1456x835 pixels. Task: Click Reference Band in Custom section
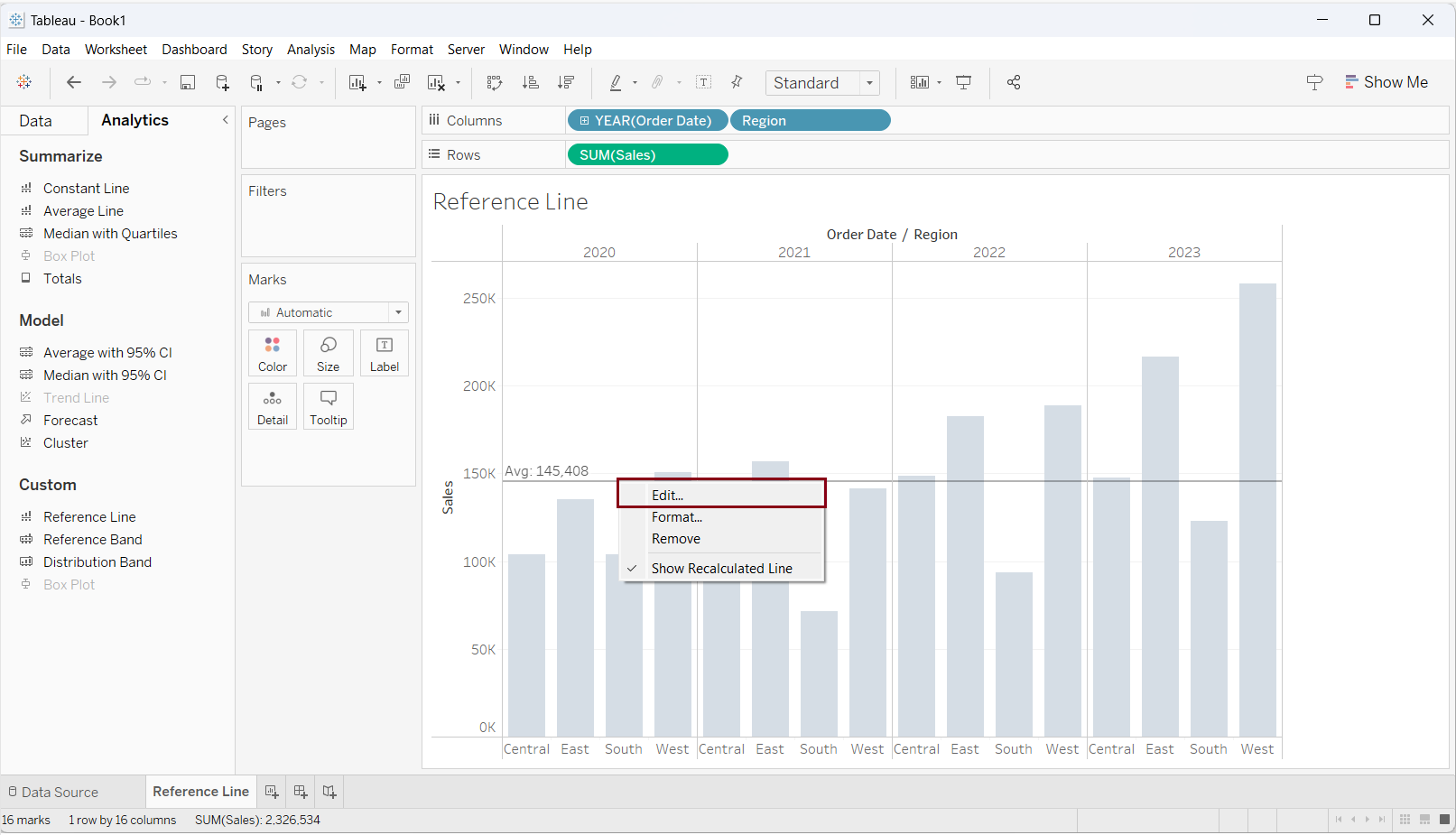coord(92,540)
